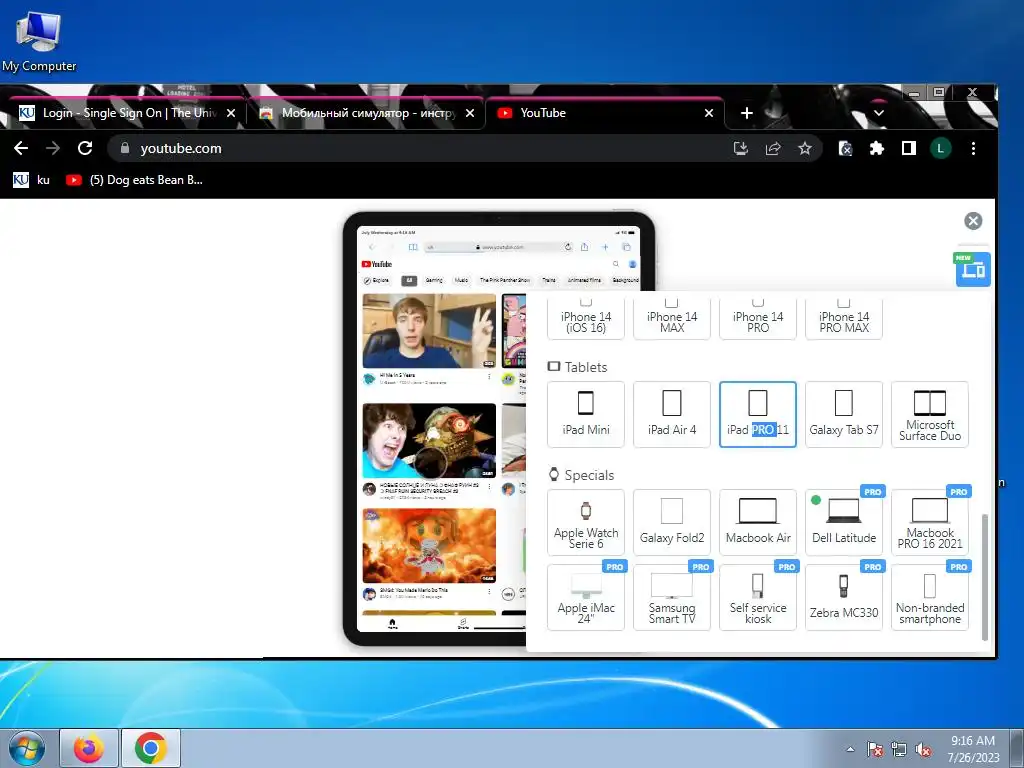Share this page from address bar

click(773, 148)
